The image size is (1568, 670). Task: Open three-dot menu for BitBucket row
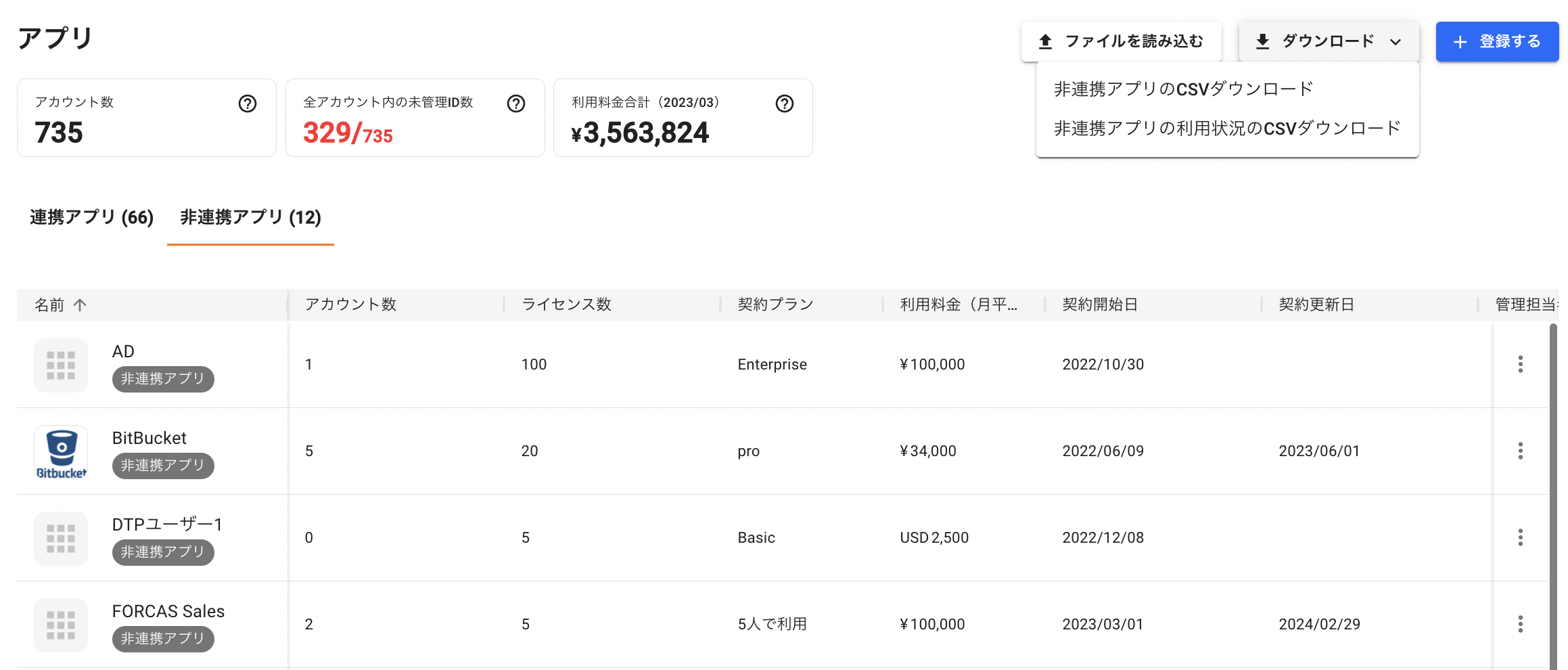(1520, 451)
